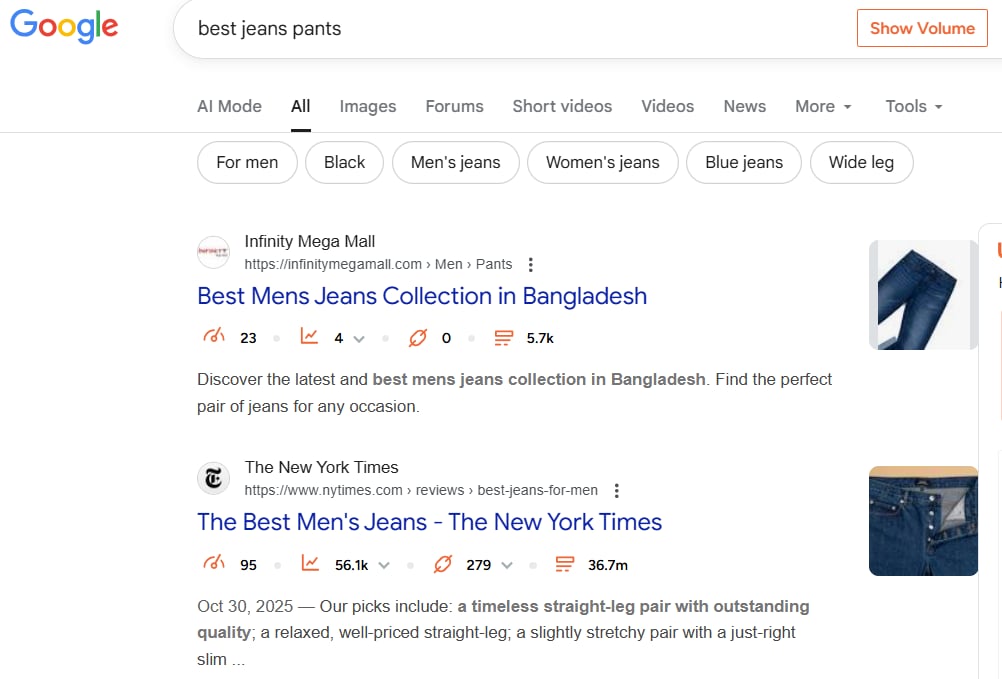Viewport: 1002px width, 679px height.
Task: Open three-dot menu for New York Times result
Action: [x=617, y=490]
